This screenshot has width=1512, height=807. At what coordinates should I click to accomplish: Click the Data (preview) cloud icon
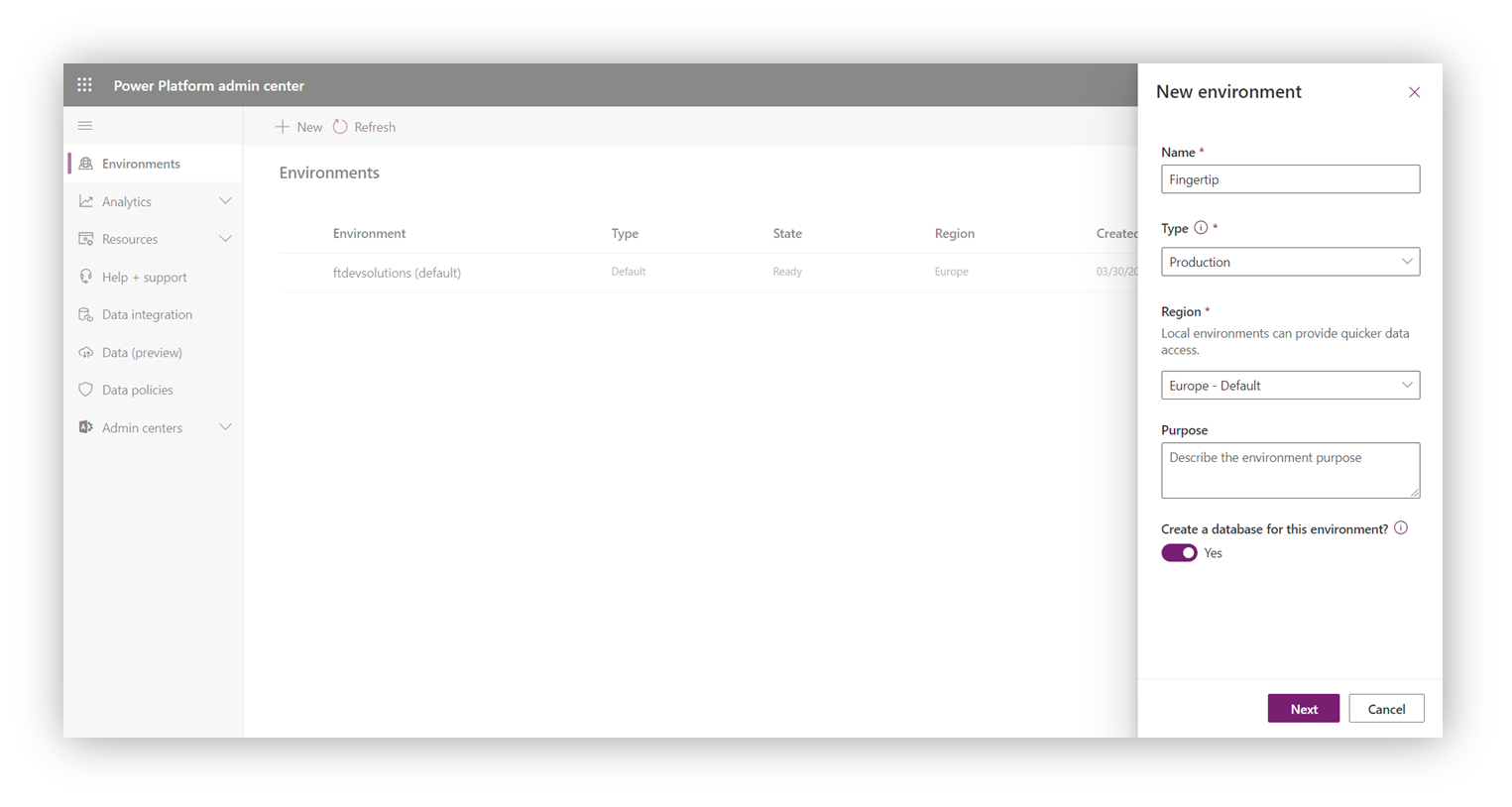point(86,352)
